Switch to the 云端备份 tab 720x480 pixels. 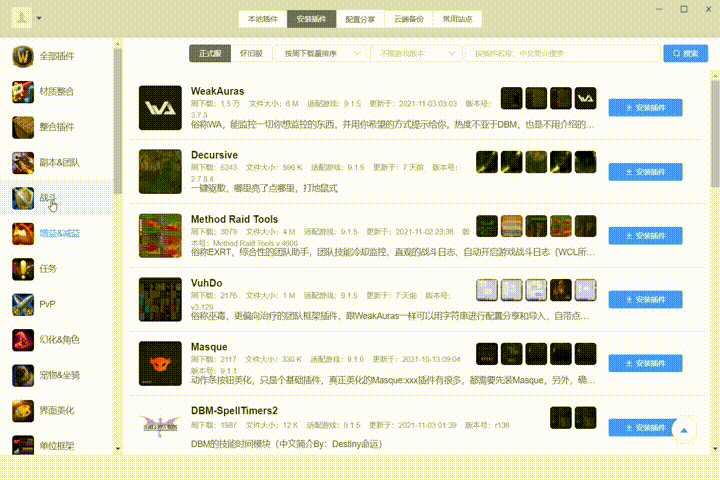[409, 19]
